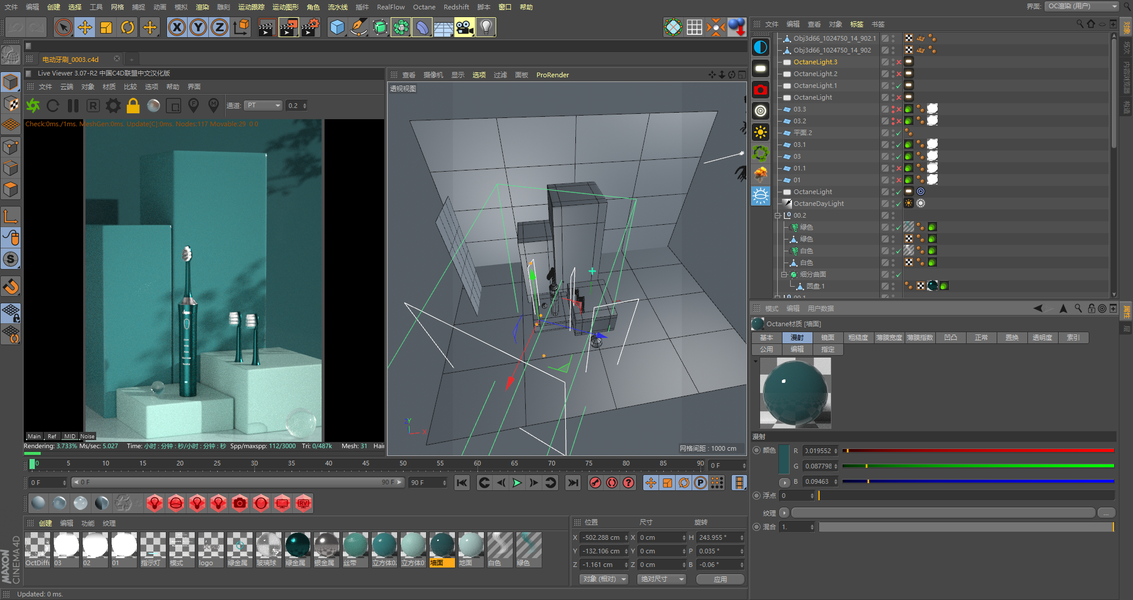
Task: Open Live Viewer settings gear
Action: pos(113,106)
